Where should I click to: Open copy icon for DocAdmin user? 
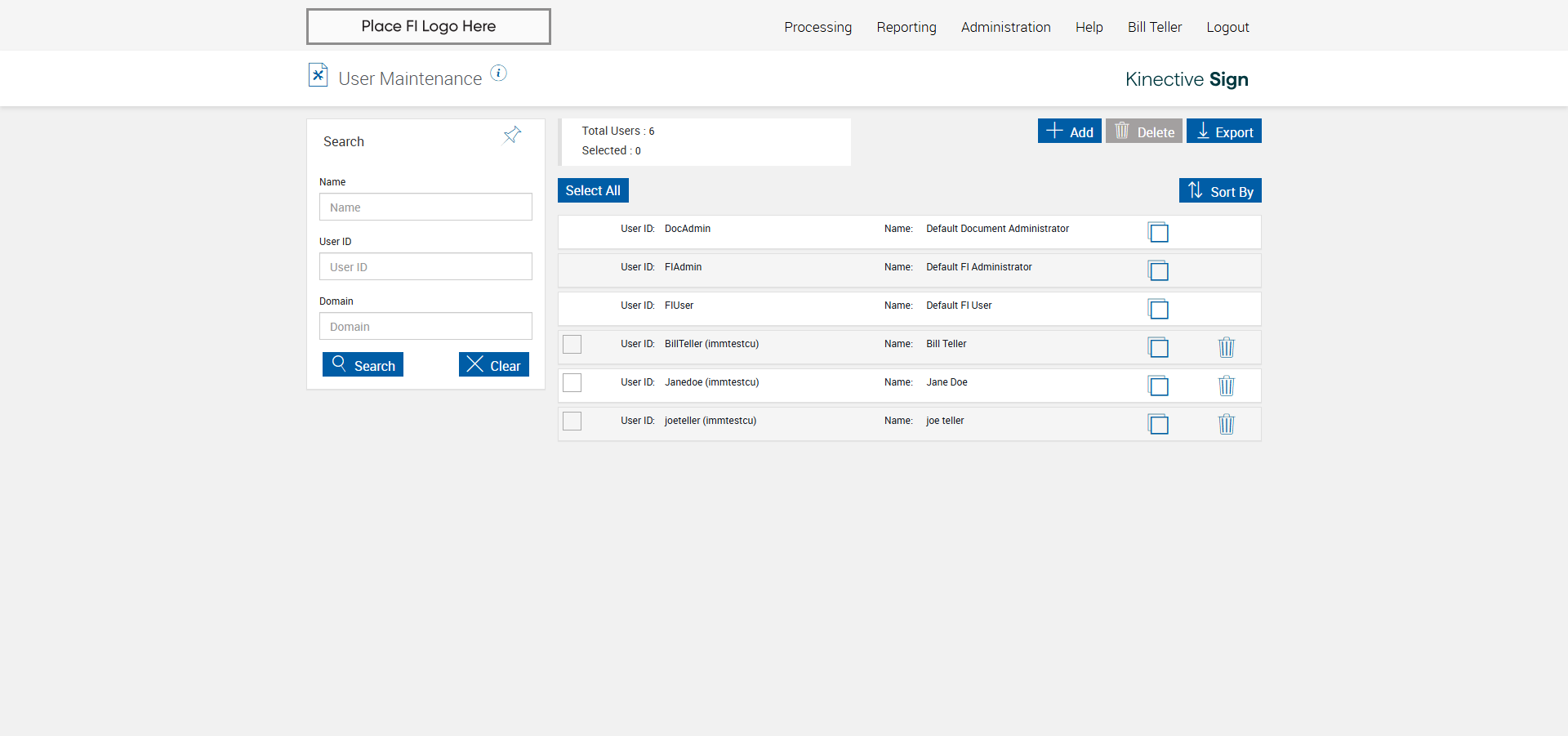click(x=1158, y=232)
